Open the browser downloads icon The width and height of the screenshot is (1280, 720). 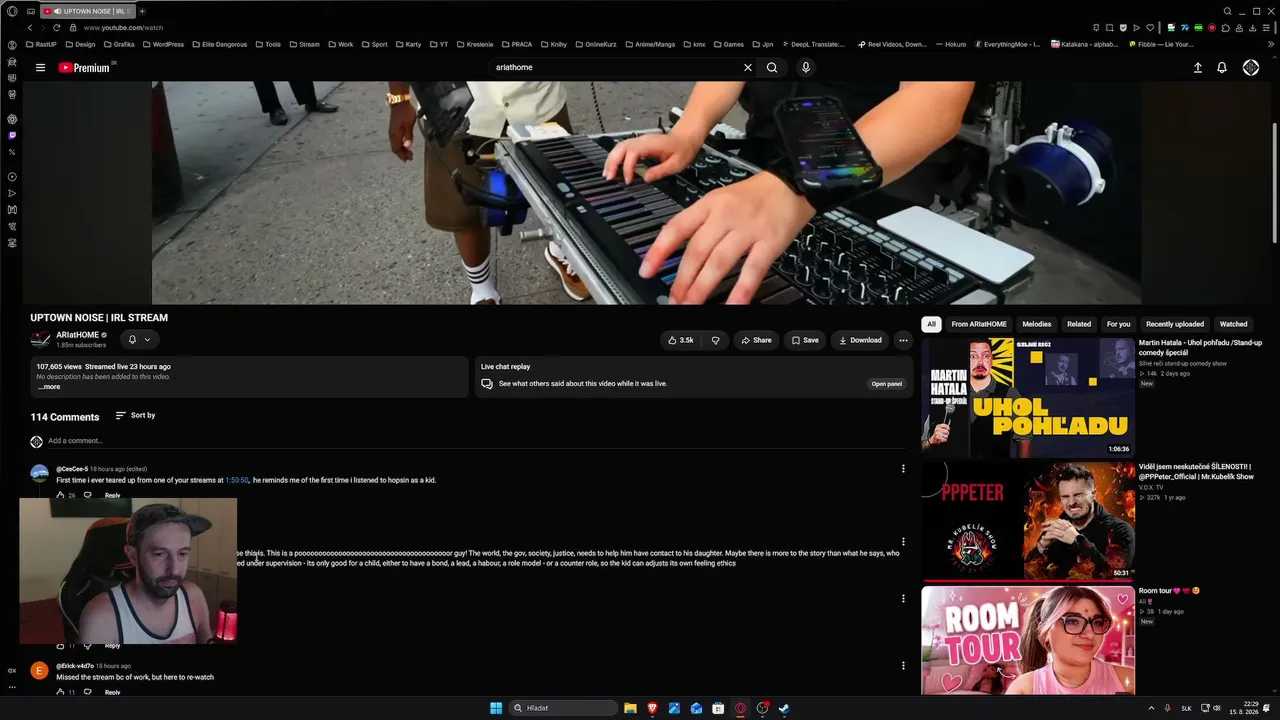point(1251,27)
